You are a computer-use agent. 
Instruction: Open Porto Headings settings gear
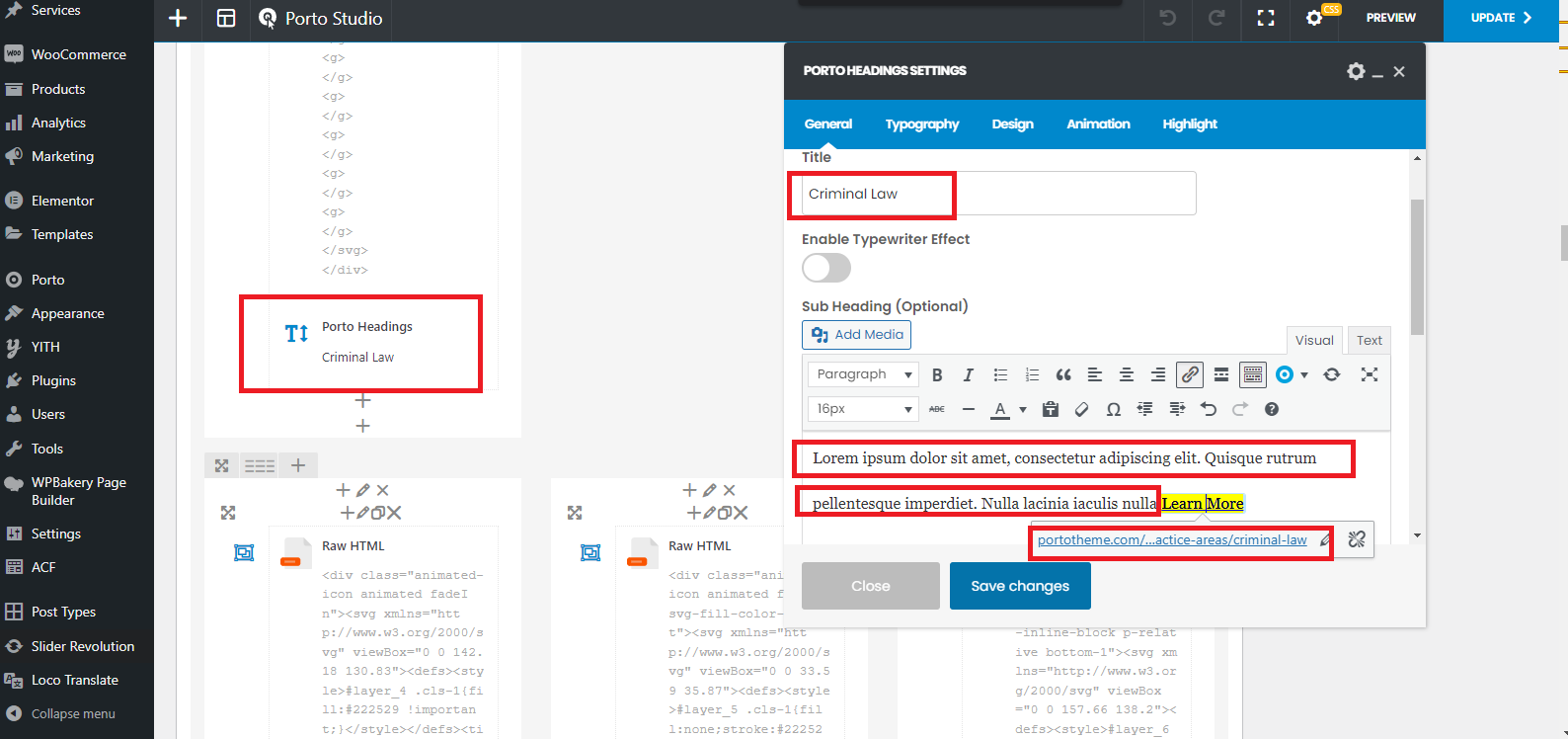point(1356,71)
